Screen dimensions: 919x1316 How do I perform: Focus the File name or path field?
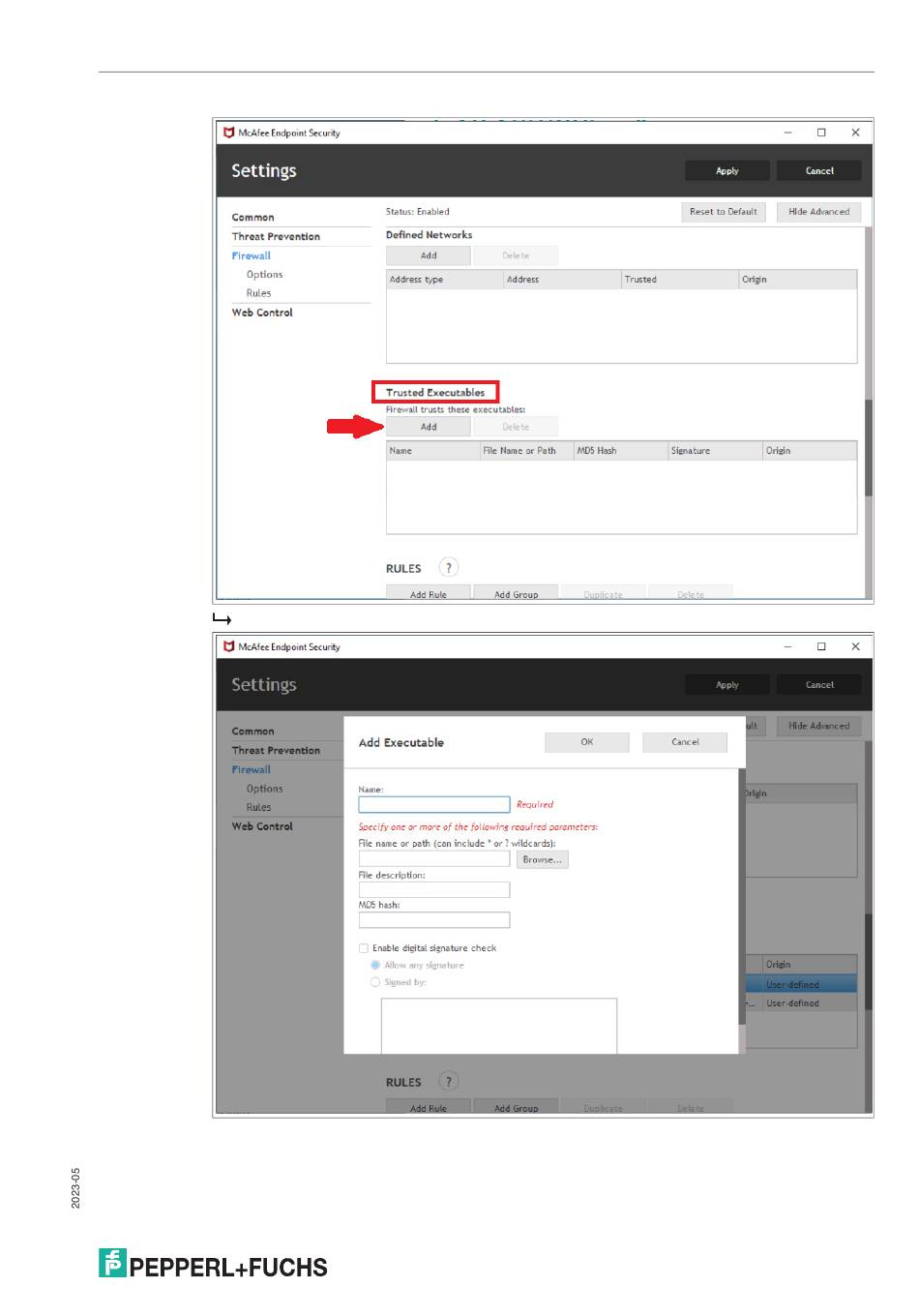click(x=434, y=858)
